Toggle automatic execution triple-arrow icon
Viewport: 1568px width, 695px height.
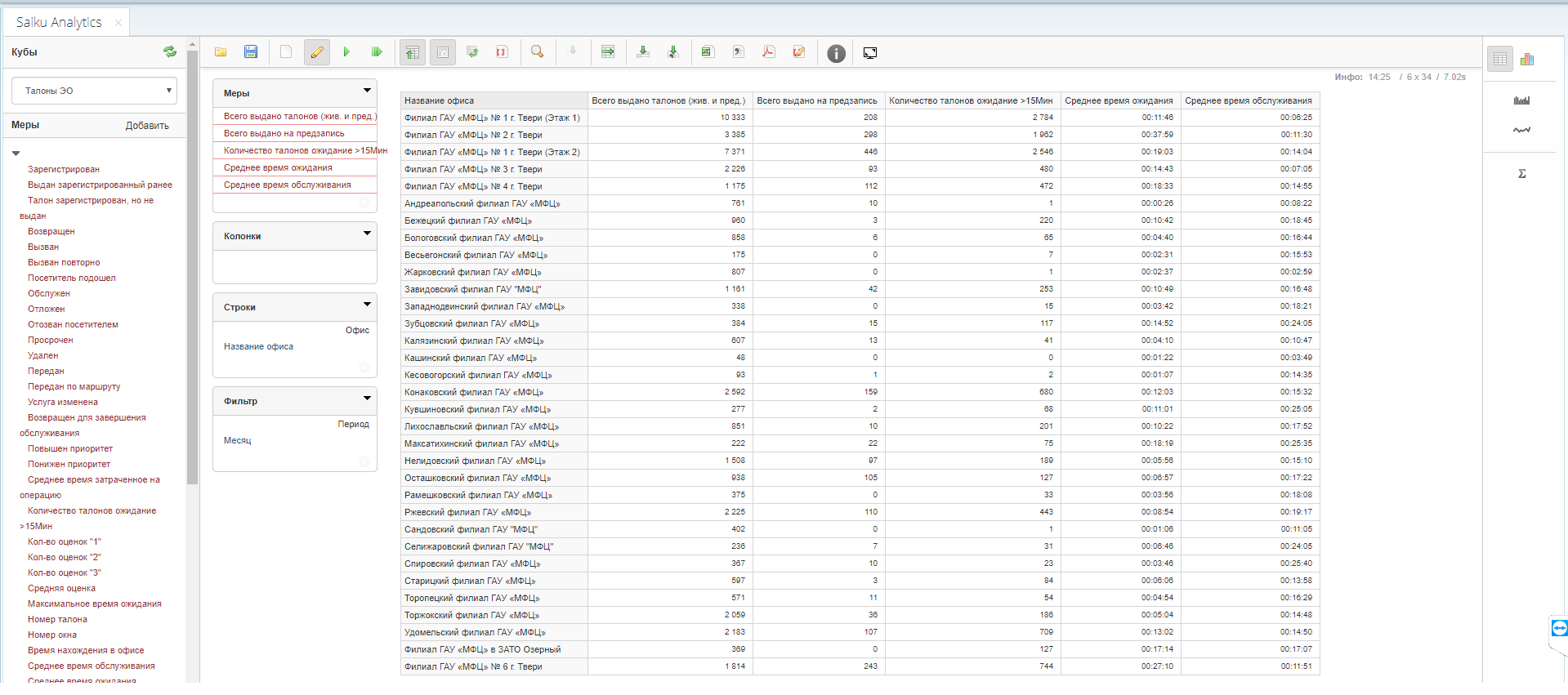377,52
